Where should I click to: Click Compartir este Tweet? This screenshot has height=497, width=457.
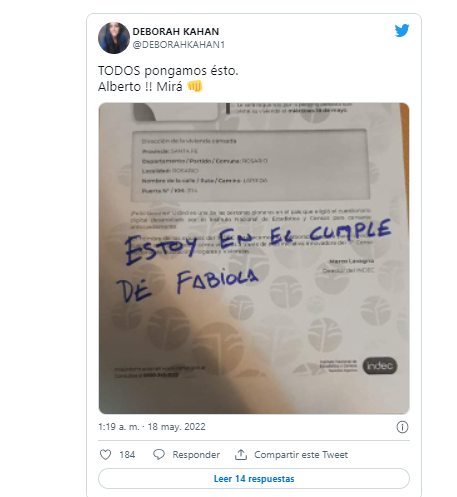coord(301,455)
